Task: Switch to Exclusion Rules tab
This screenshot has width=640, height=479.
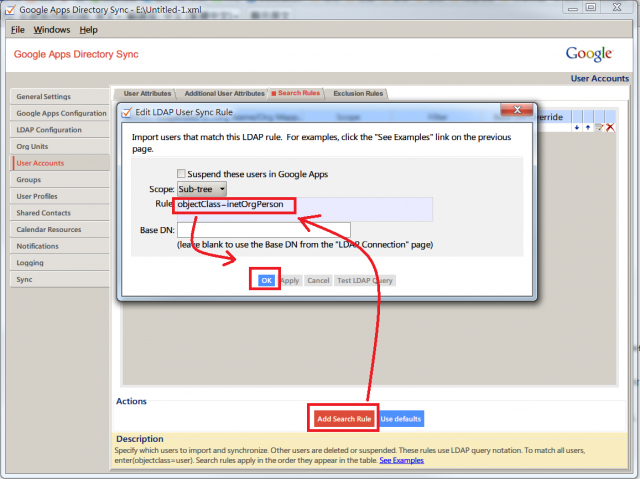Action: (358, 93)
